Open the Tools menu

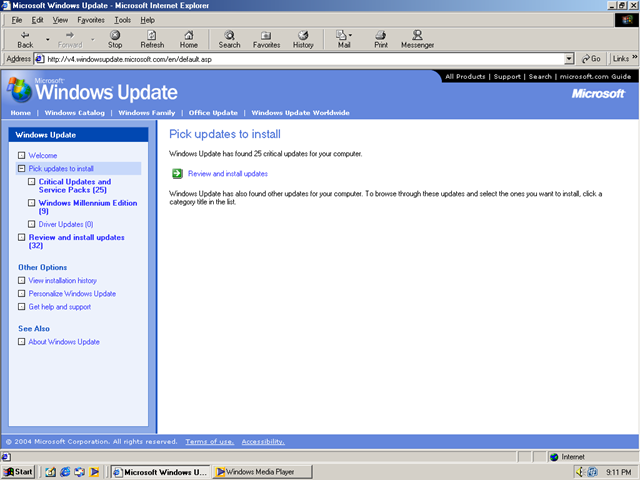click(122, 20)
